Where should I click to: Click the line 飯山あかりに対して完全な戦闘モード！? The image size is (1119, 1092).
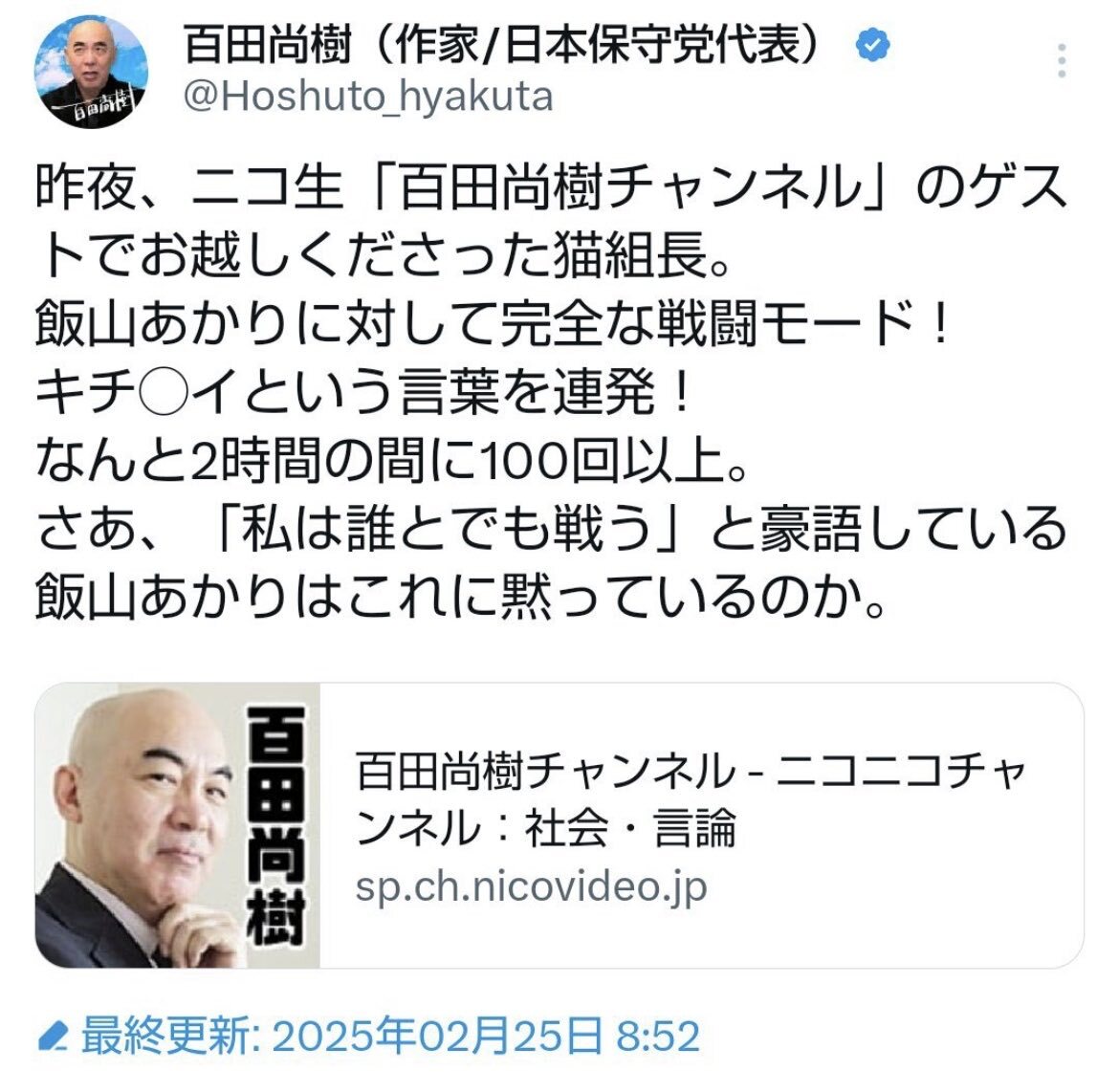[x=493, y=324]
